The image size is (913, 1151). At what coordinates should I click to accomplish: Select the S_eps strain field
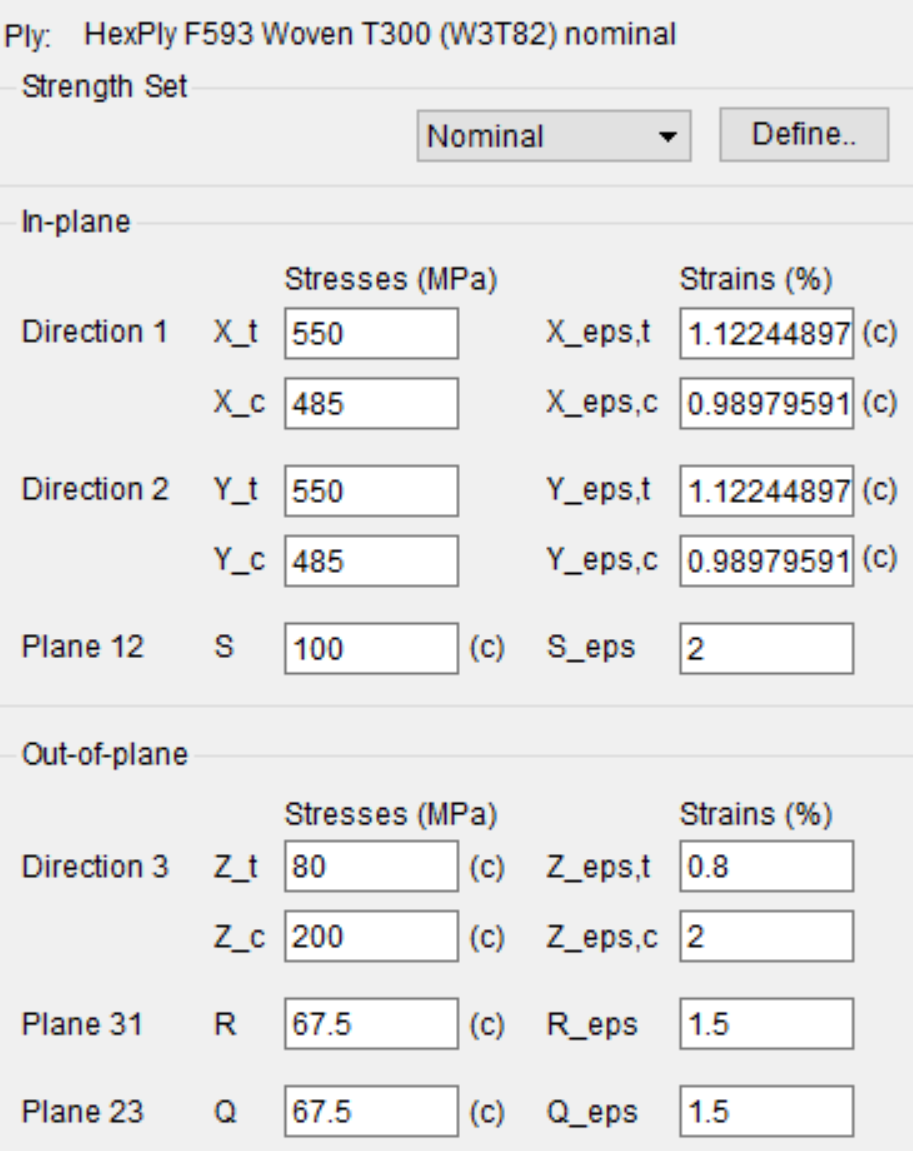(766, 649)
